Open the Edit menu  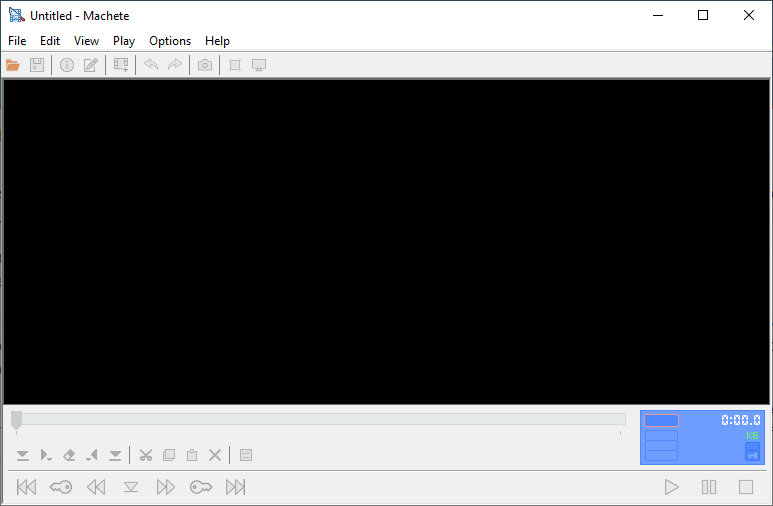pyautogui.click(x=50, y=41)
